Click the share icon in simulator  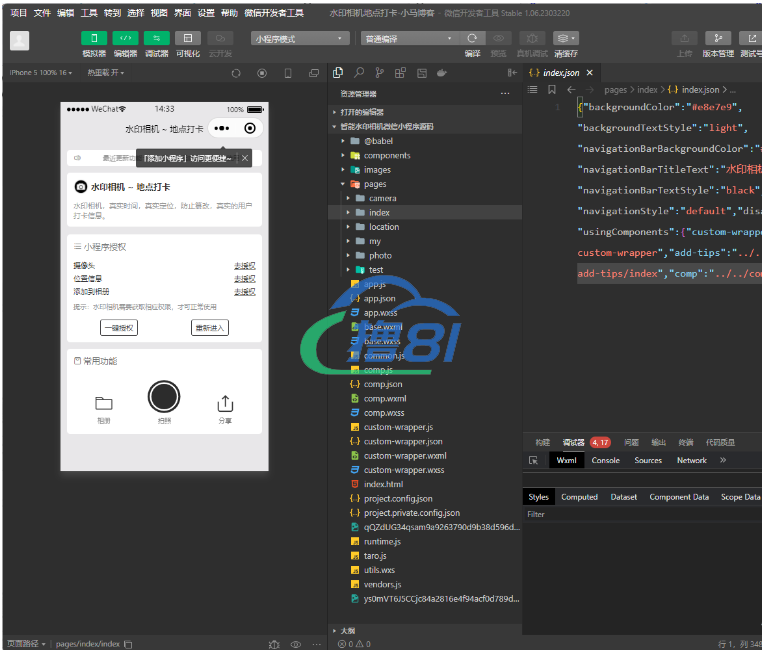click(225, 404)
